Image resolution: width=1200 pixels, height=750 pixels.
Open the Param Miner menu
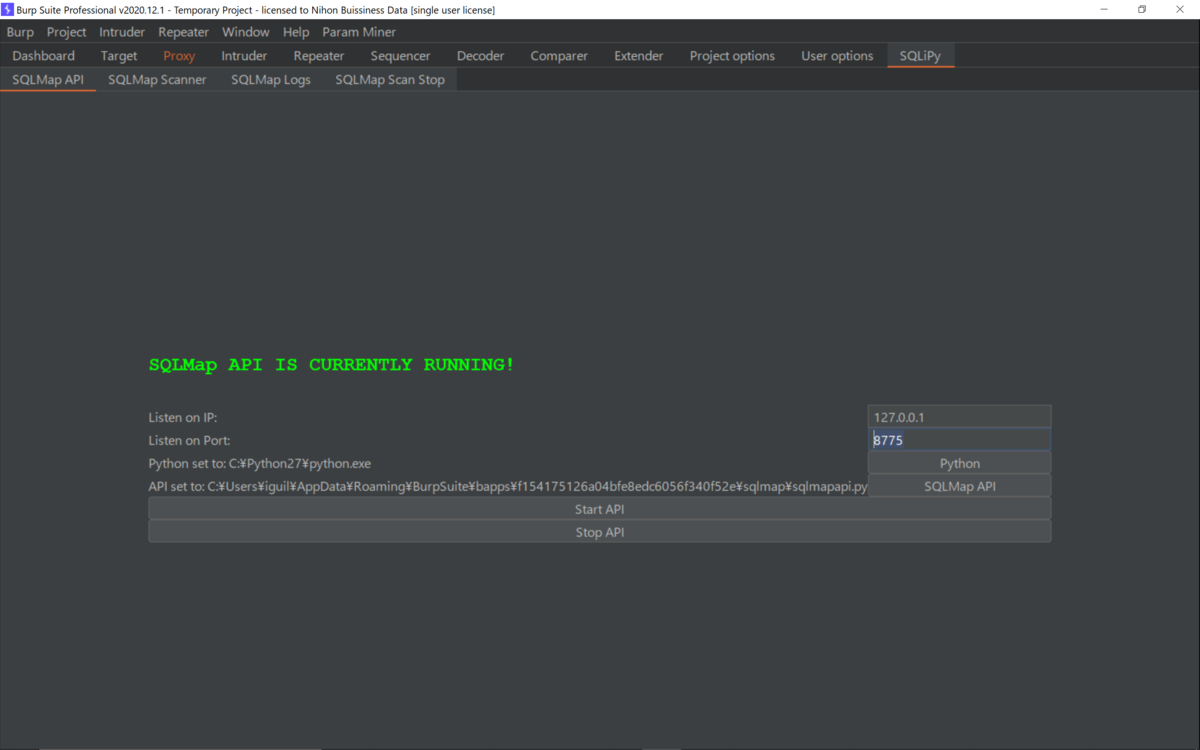[359, 32]
